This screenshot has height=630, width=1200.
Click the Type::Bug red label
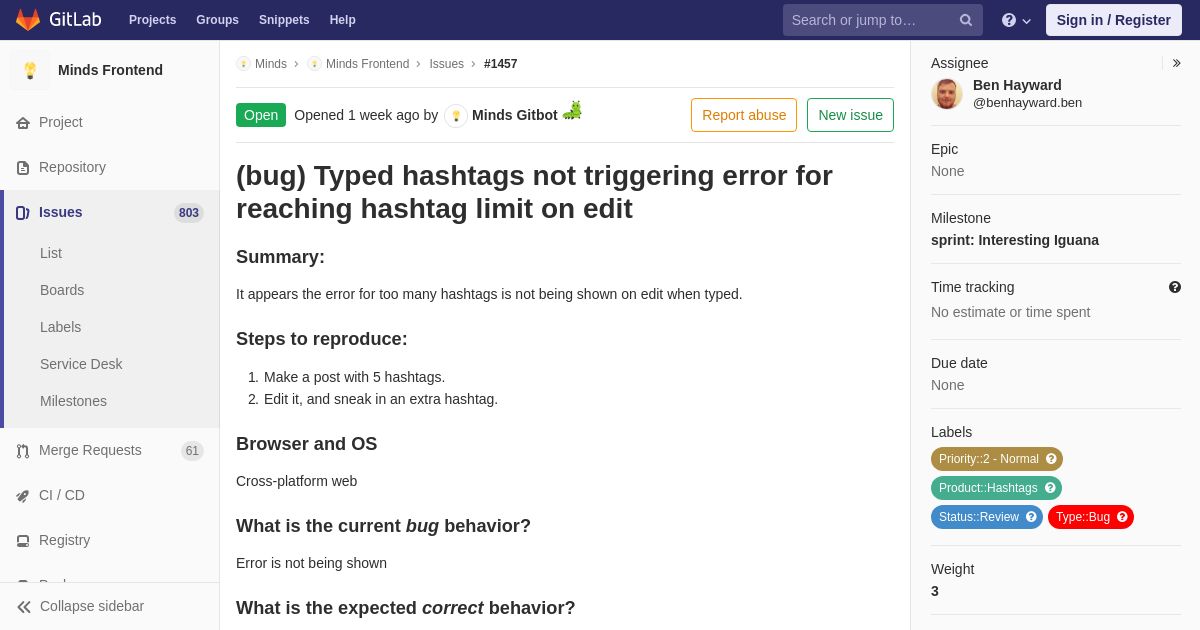(1083, 517)
